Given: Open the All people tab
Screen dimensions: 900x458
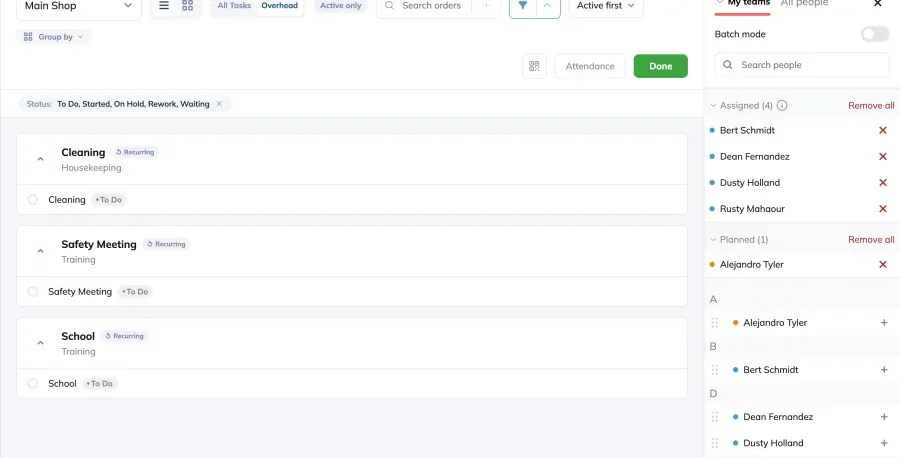Looking at the screenshot, I should 804,3.
